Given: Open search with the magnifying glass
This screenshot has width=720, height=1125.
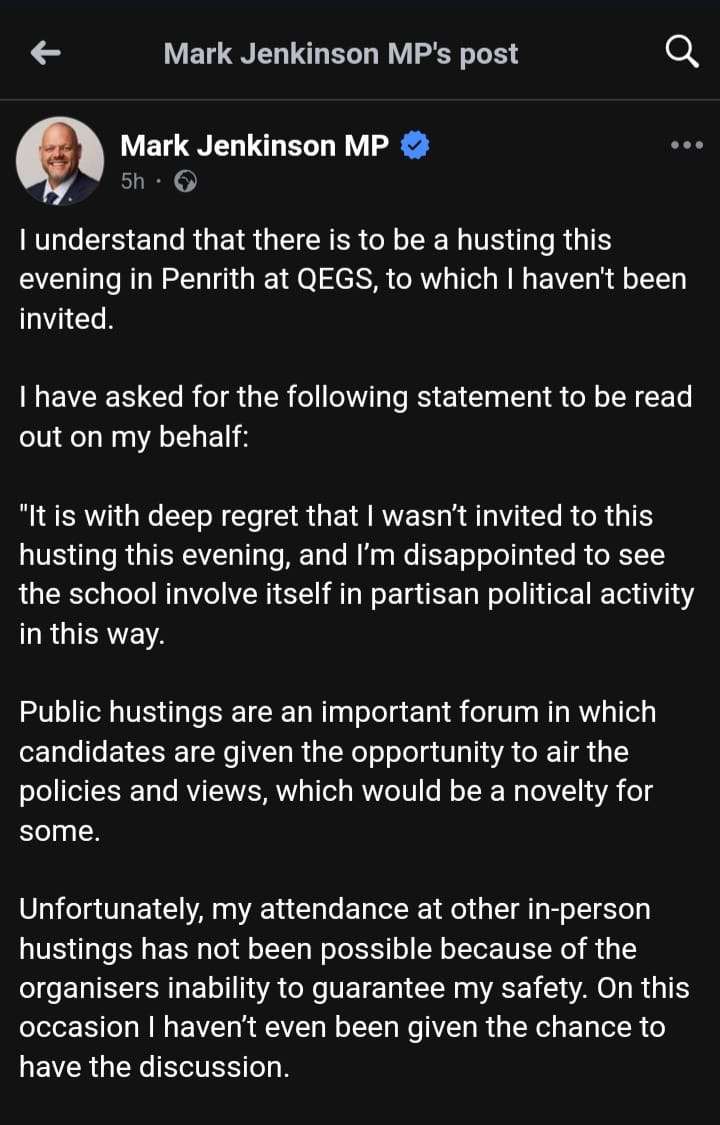Looking at the screenshot, I should pos(681,51).
